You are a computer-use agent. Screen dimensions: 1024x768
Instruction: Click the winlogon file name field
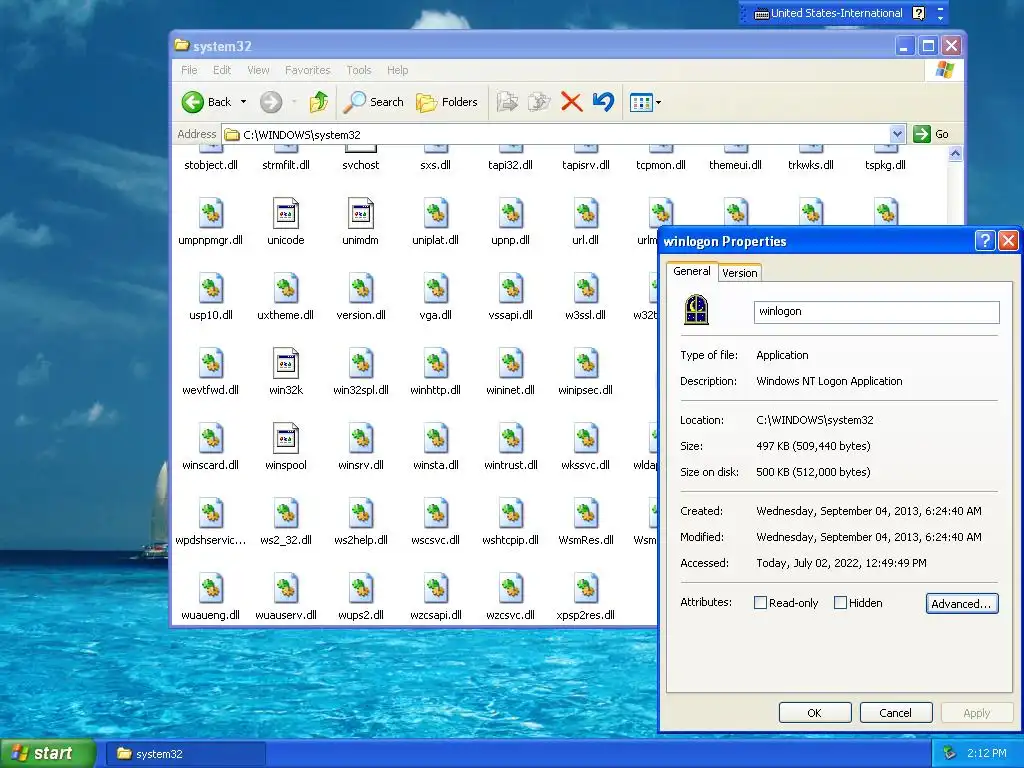[x=876, y=312]
